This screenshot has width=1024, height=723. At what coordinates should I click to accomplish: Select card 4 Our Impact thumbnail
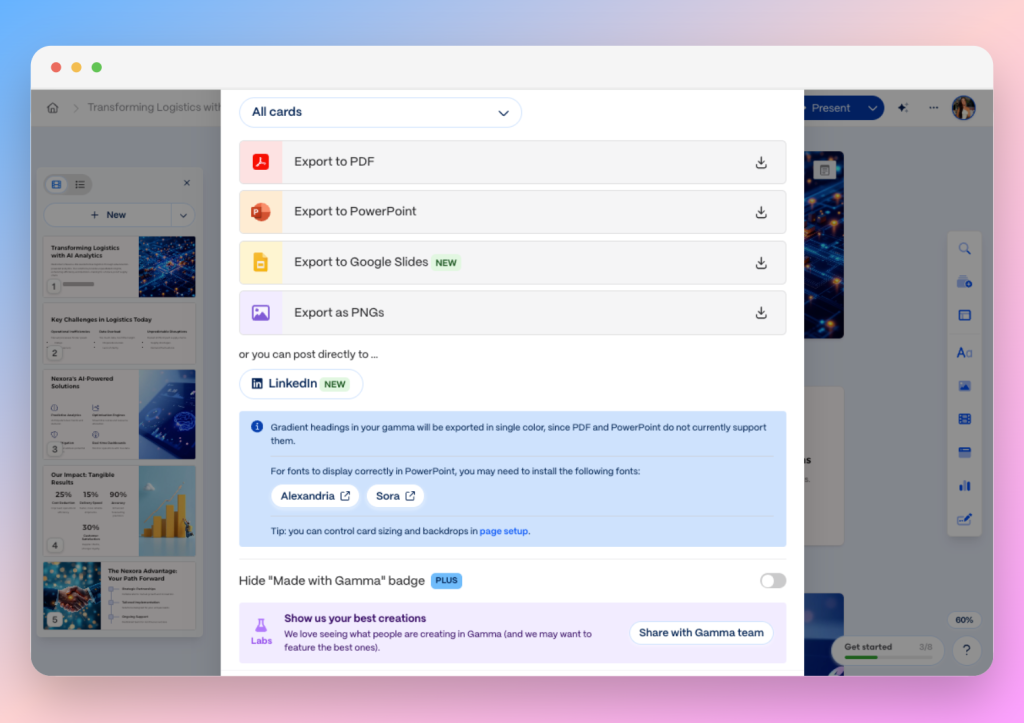[x=120, y=511]
